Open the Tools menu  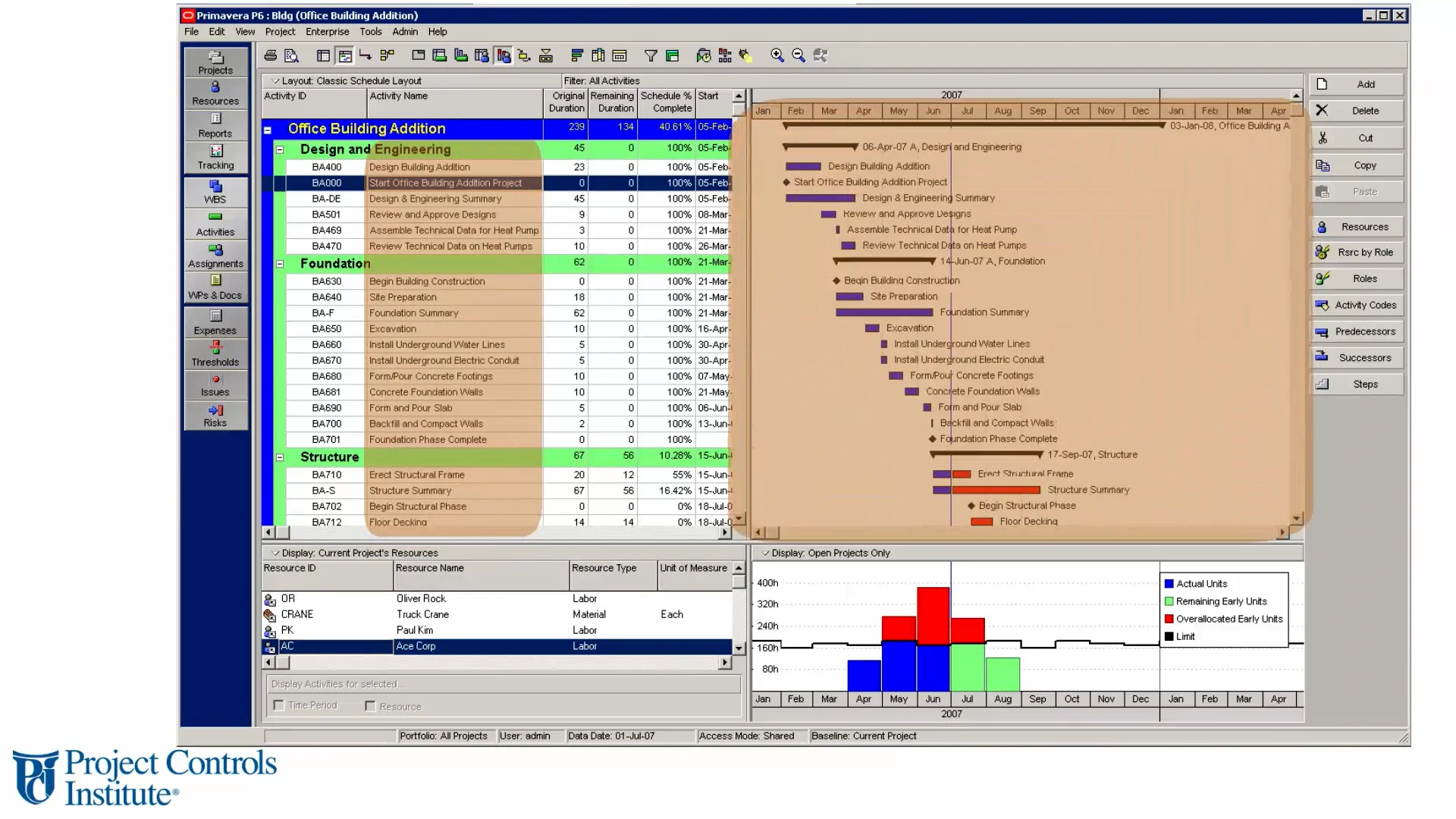371,31
